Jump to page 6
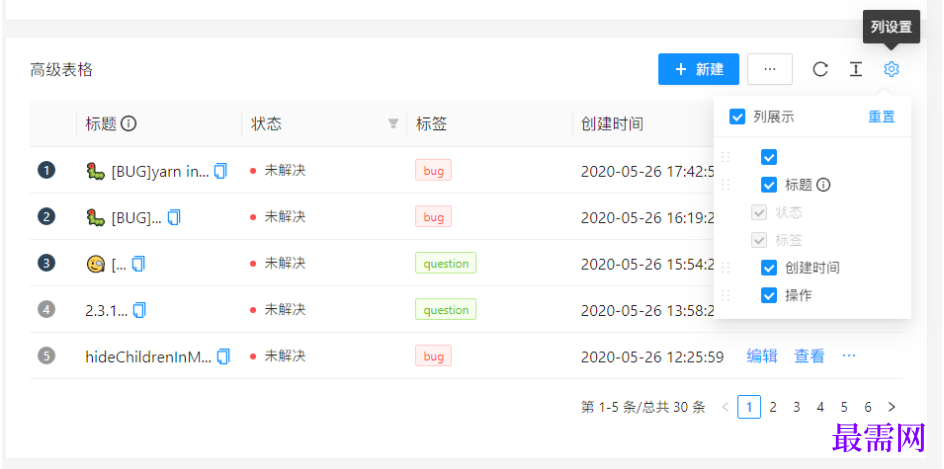 (867, 407)
